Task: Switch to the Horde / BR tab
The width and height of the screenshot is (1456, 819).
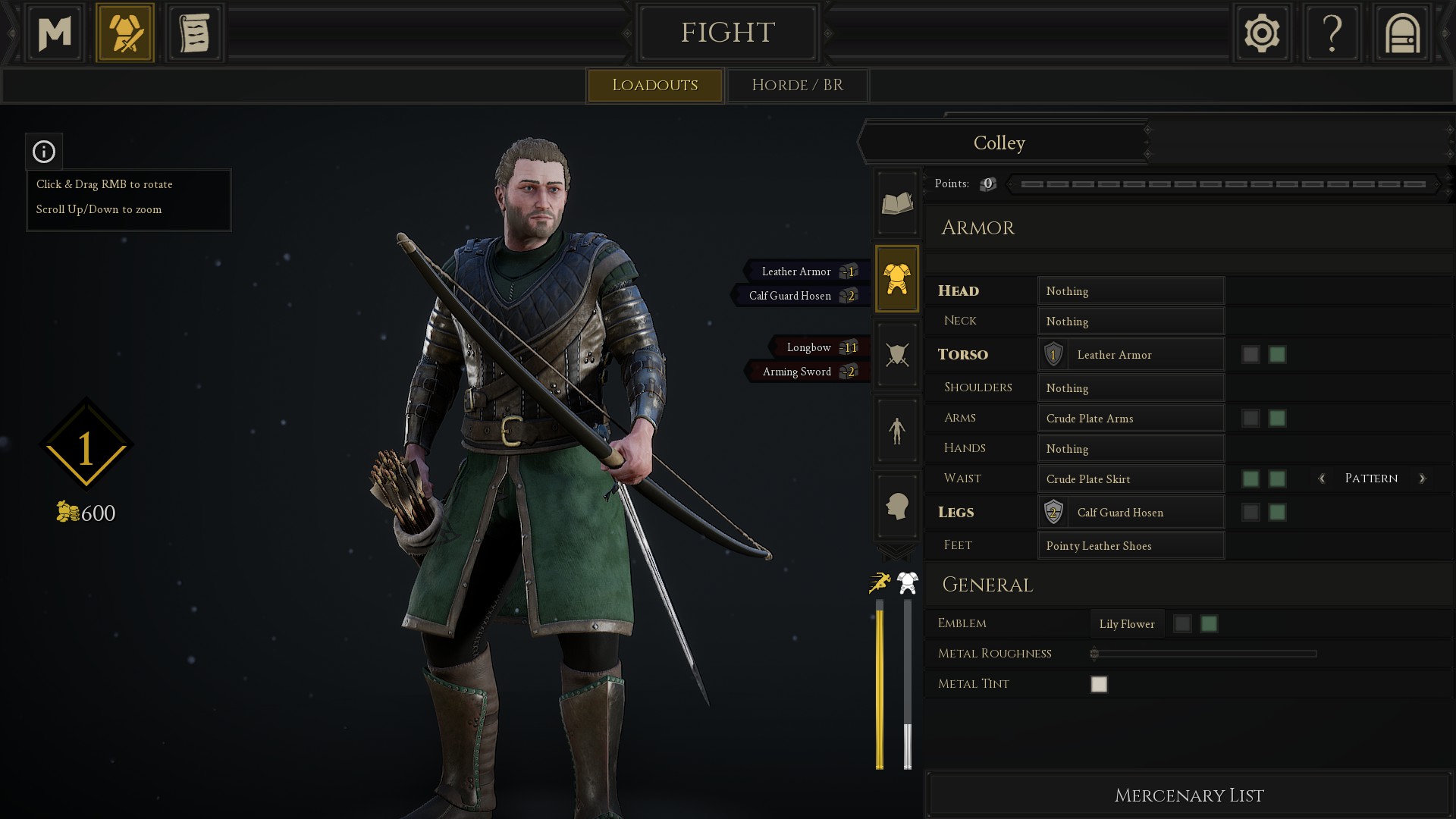Action: click(797, 85)
